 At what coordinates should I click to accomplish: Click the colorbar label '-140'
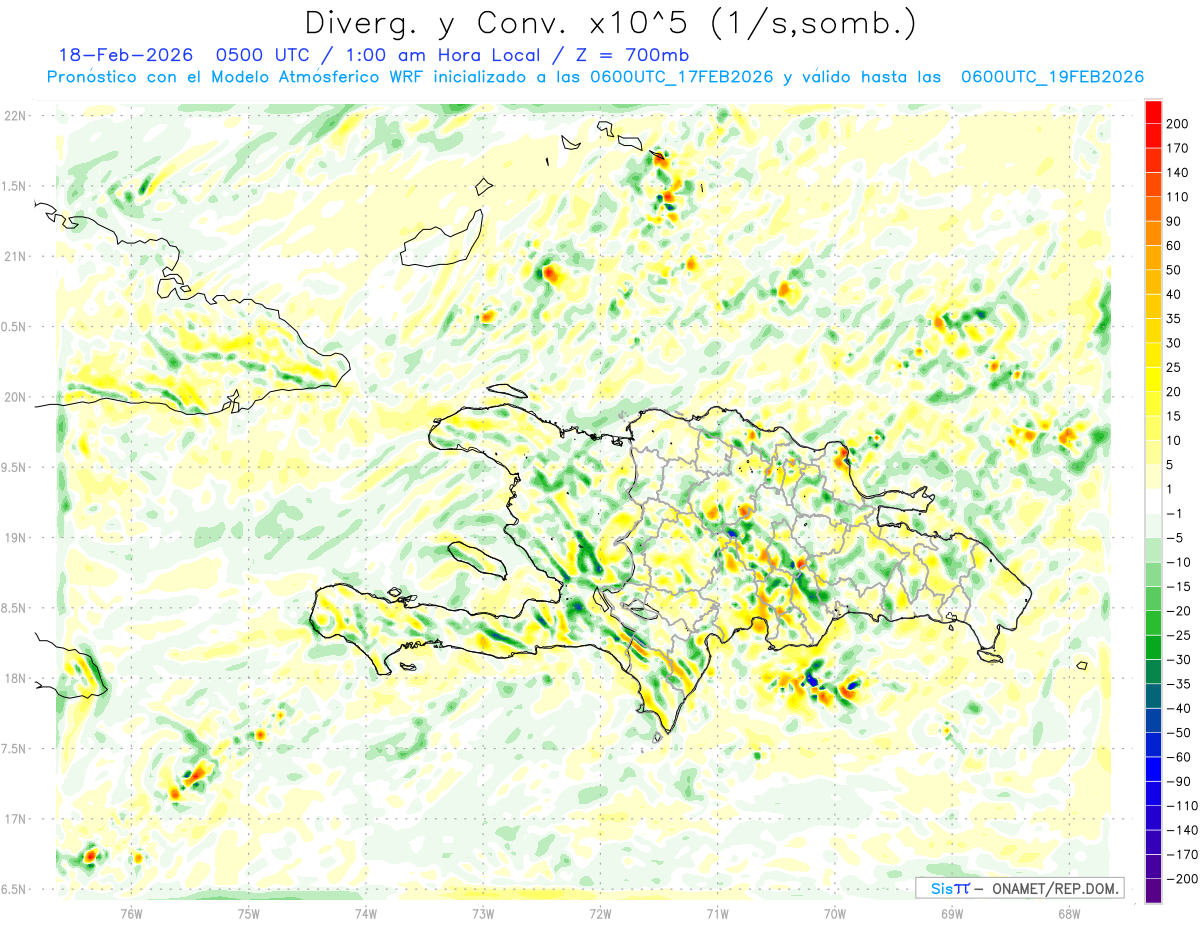click(x=1181, y=830)
